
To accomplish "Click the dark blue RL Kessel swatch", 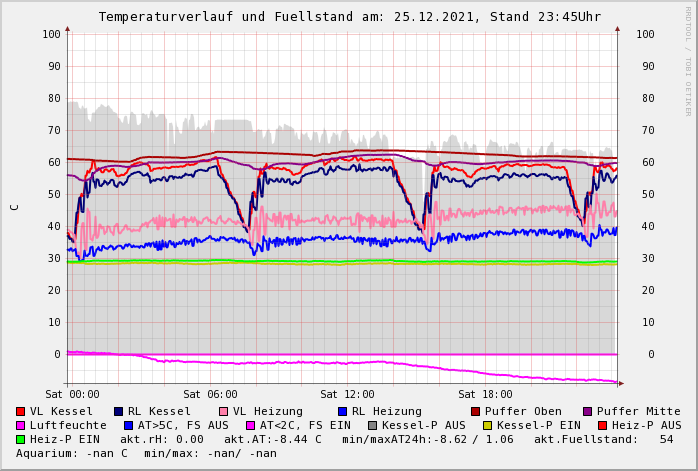I will pyautogui.click(x=118, y=411).
